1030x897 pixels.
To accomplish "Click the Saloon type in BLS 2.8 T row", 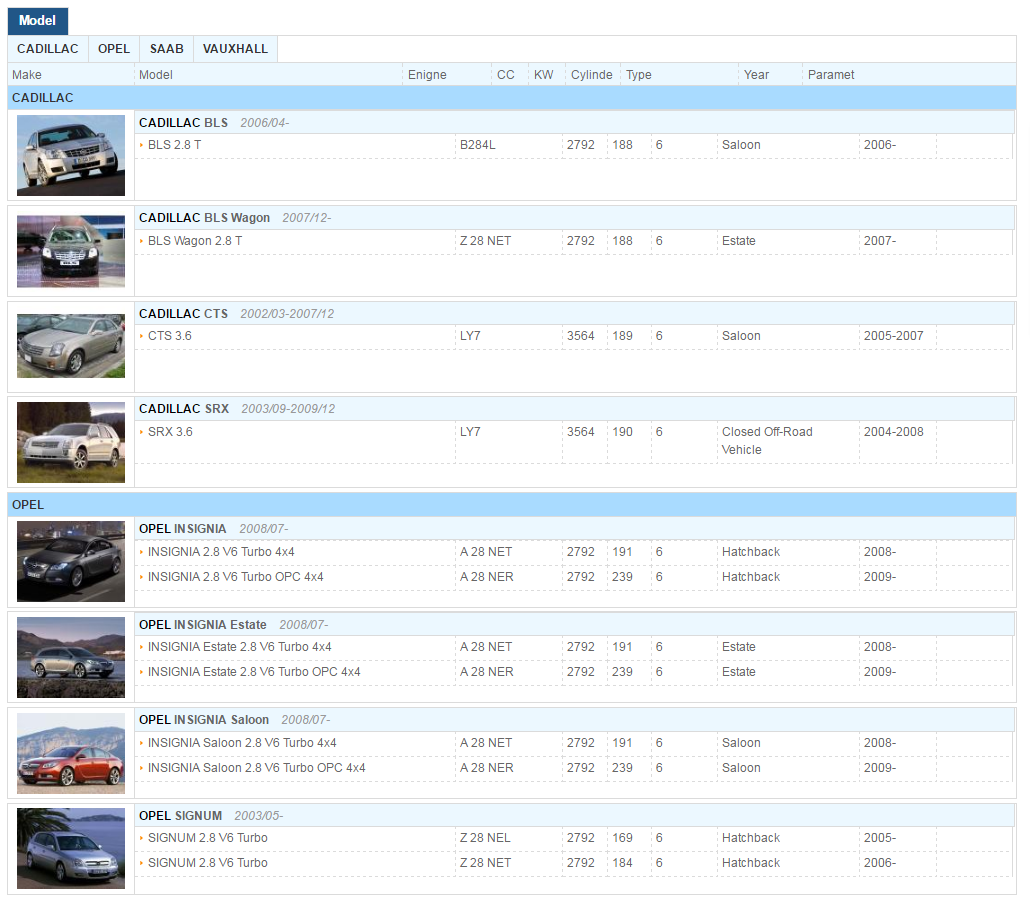I will (741, 145).
